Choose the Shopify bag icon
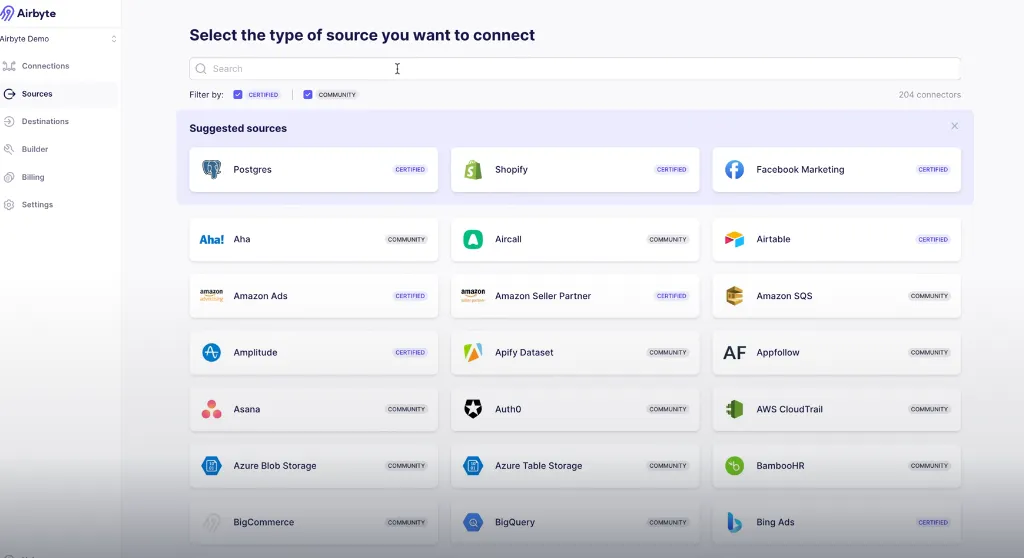Viewport: 1024px width, 558px height. 473,169
